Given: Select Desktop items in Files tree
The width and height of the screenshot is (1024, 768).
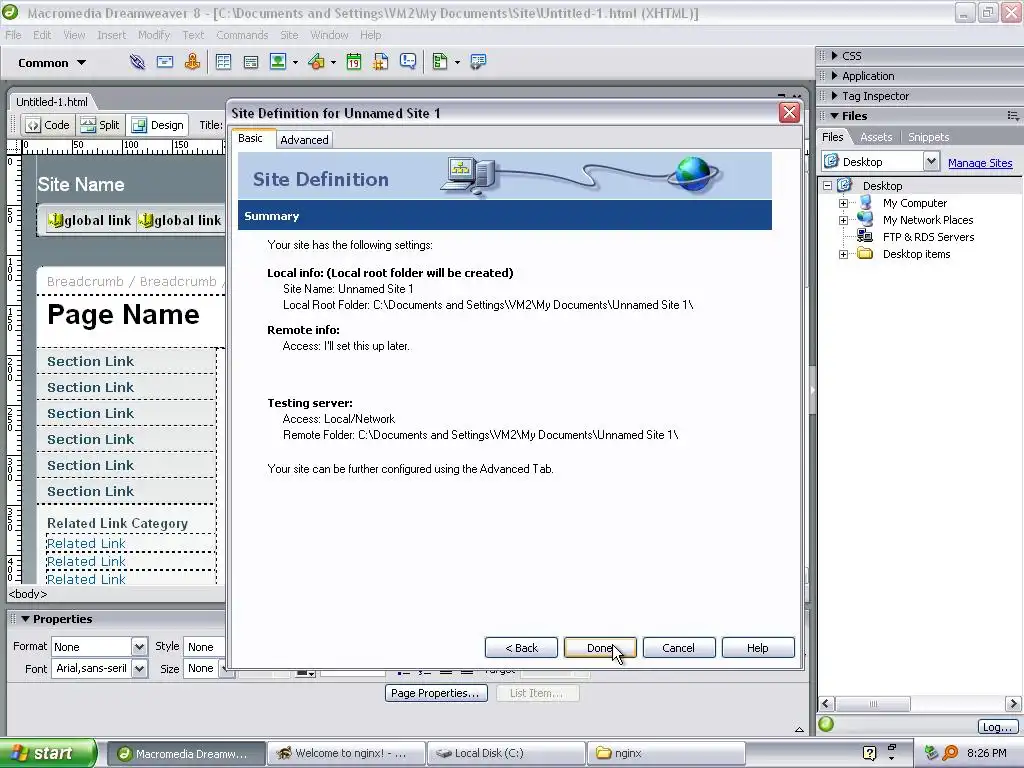Looking at the screenshot, I should click(x=916, y=254).
